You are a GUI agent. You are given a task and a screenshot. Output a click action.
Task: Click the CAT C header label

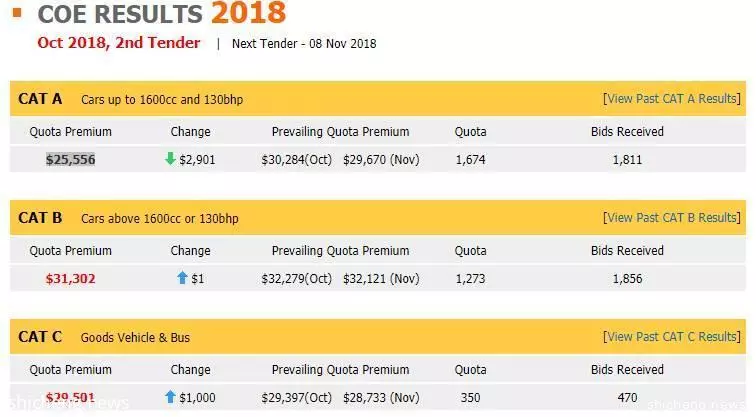40,337
